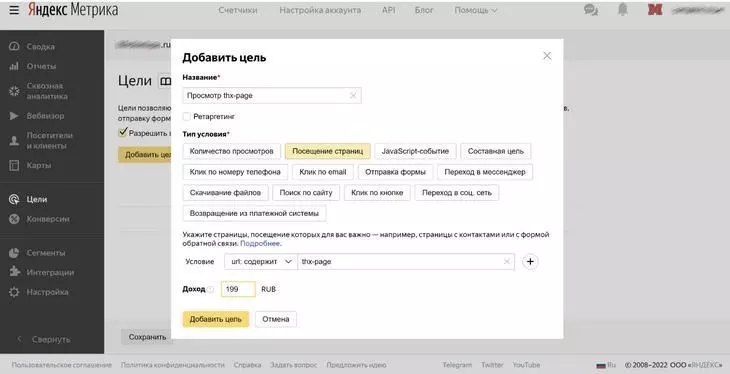Click the condition value field thx-page
Viewport: 730px width, 374px height.
click(x=406, y=262)
